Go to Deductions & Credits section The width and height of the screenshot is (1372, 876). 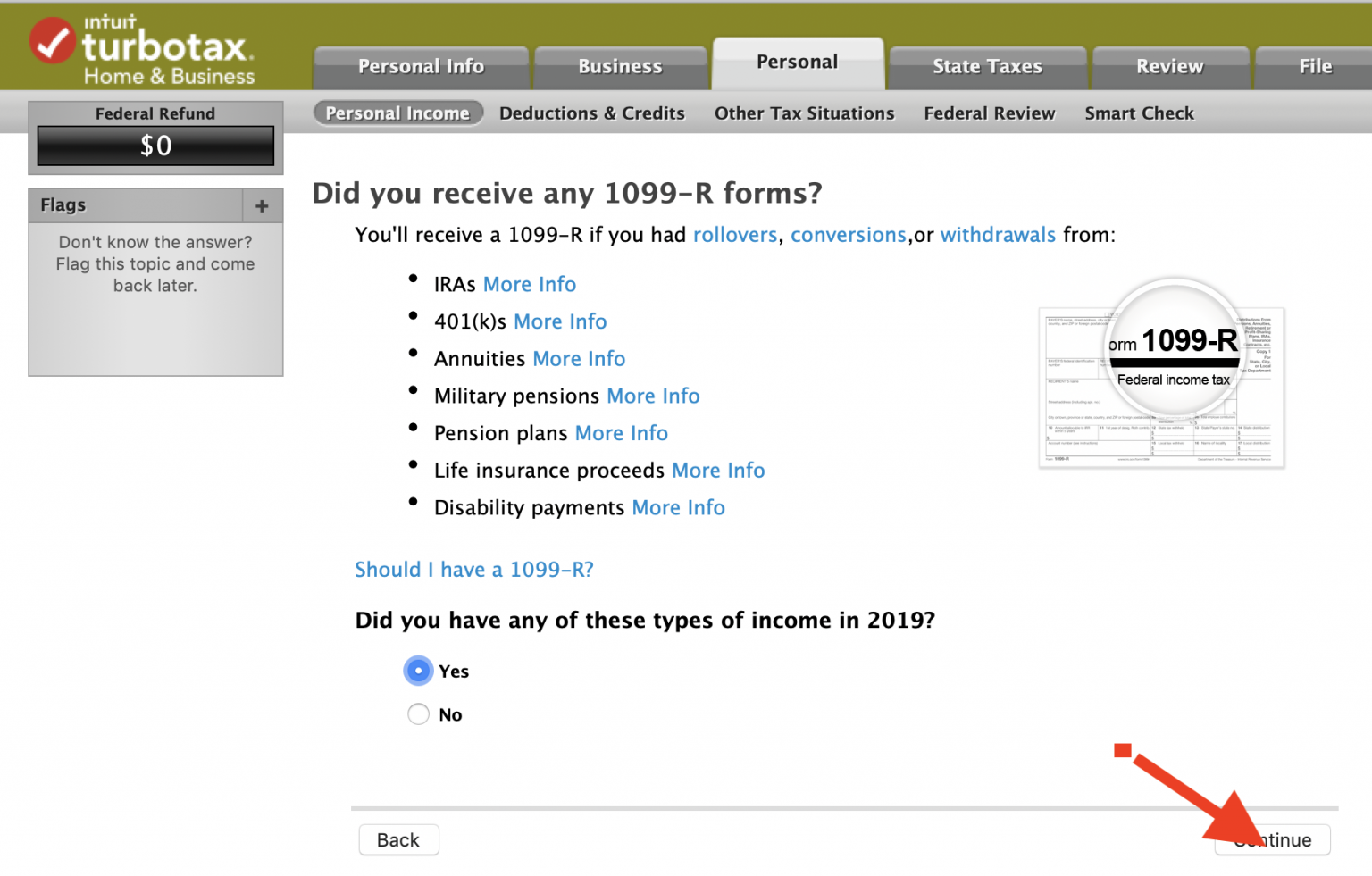[x=591, y=113]
